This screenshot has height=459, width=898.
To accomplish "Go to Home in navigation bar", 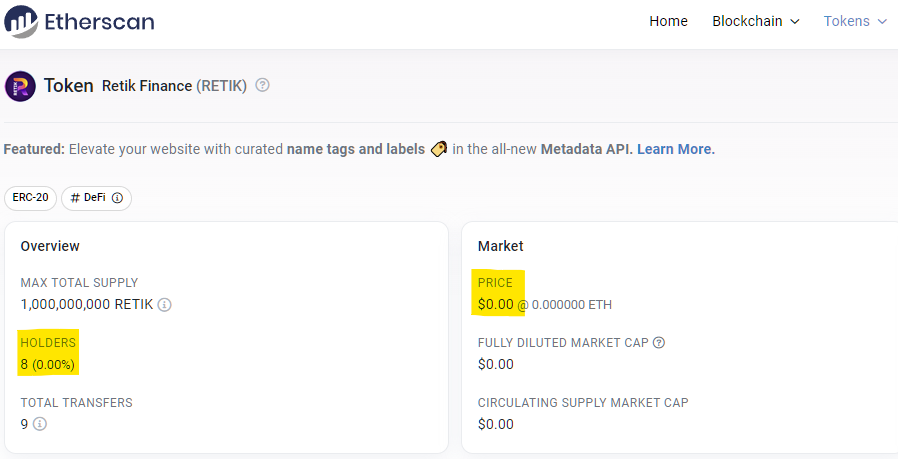I will click(x=668, y=21).
